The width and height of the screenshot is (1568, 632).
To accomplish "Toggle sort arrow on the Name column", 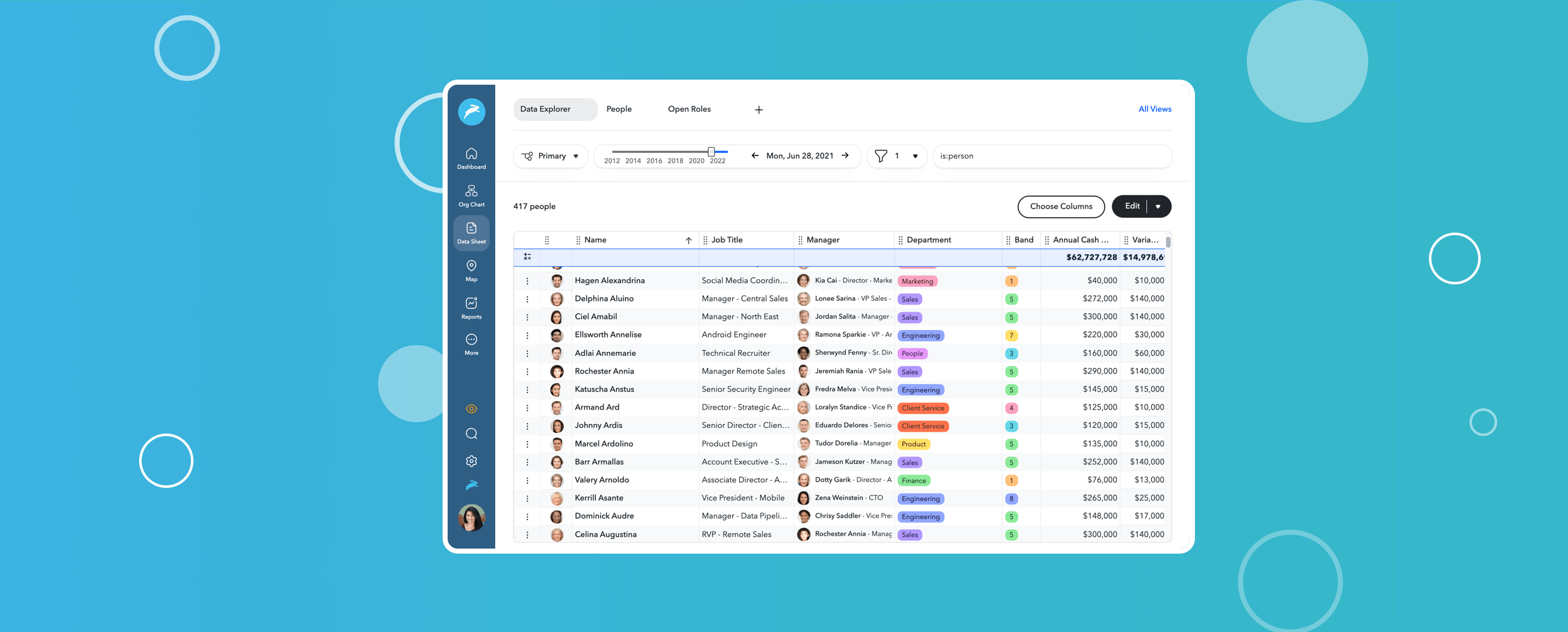I will pyautogui.click(x=688, y=240).
